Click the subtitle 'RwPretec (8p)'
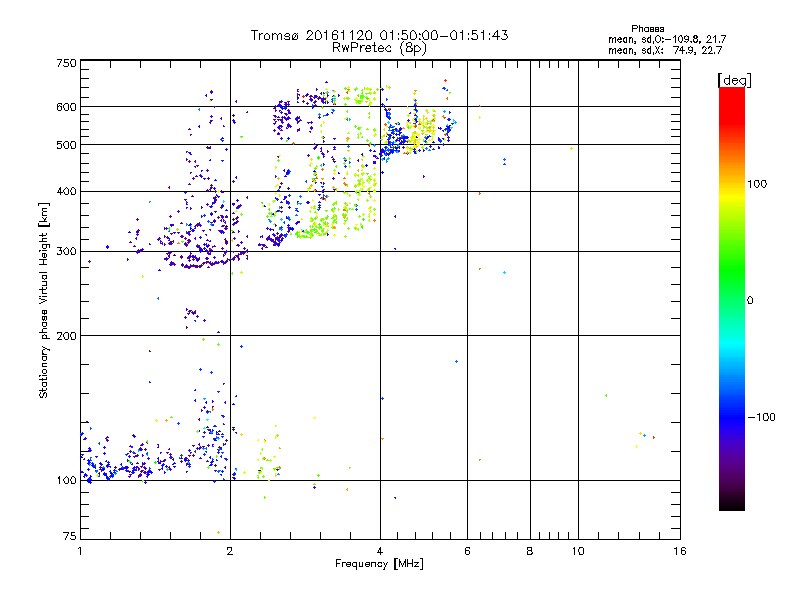Screen dimensions: 800x600 [379, 48]
